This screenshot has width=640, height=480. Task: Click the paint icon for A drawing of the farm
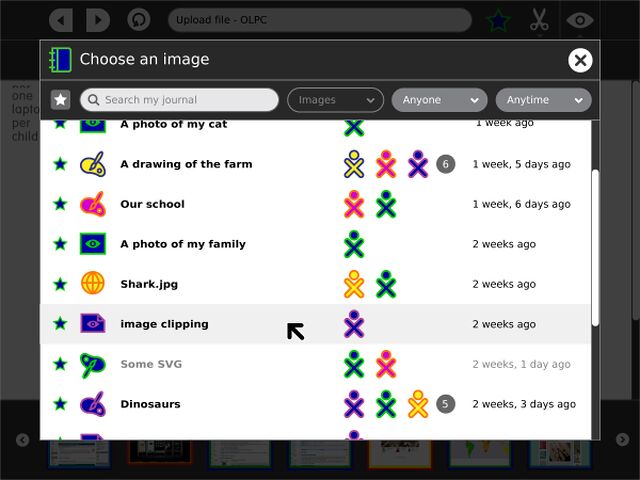93,164
